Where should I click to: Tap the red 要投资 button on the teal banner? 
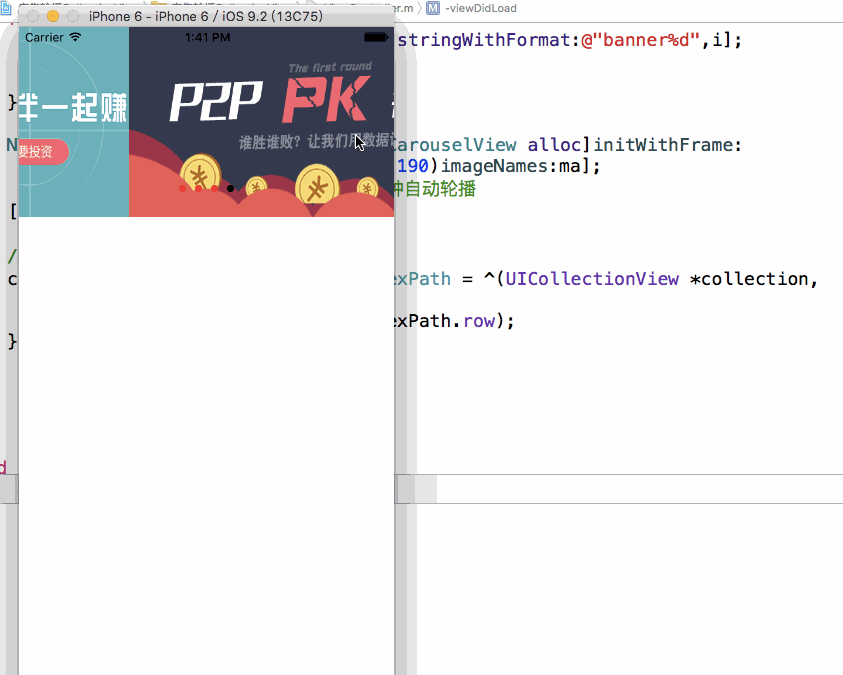coord(43,152)
